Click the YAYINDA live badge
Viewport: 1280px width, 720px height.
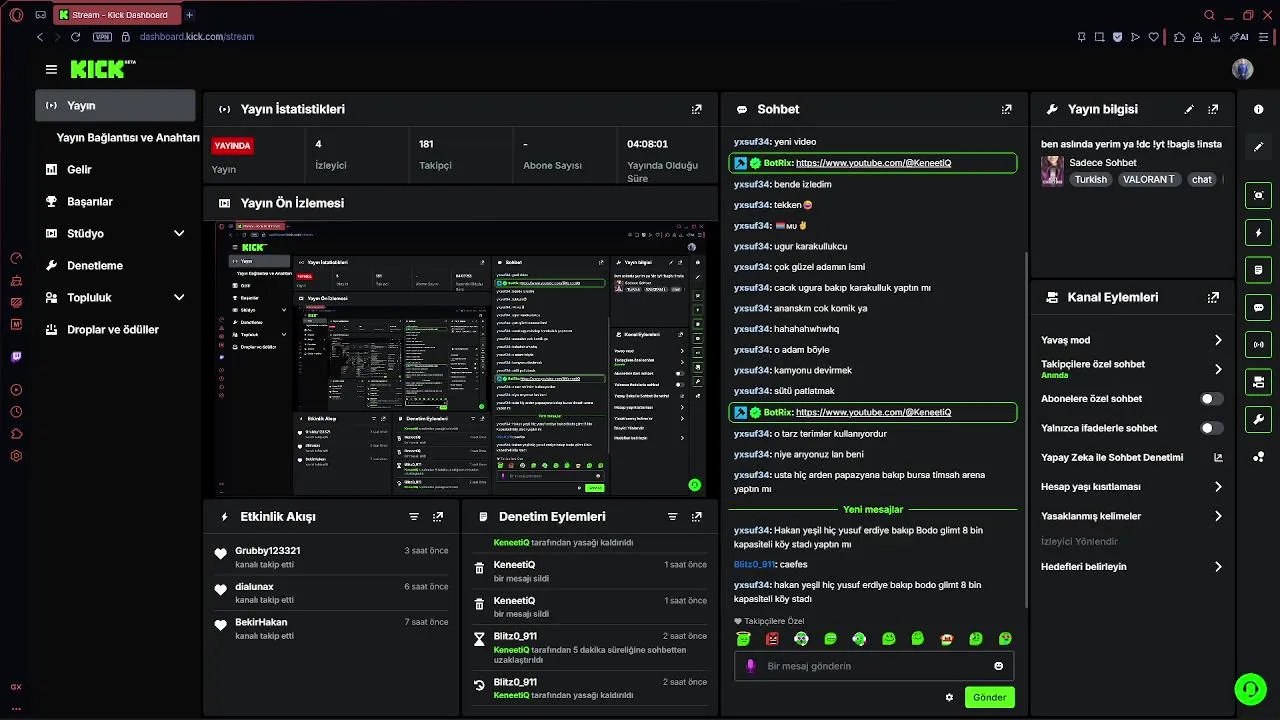pos(233,145)
